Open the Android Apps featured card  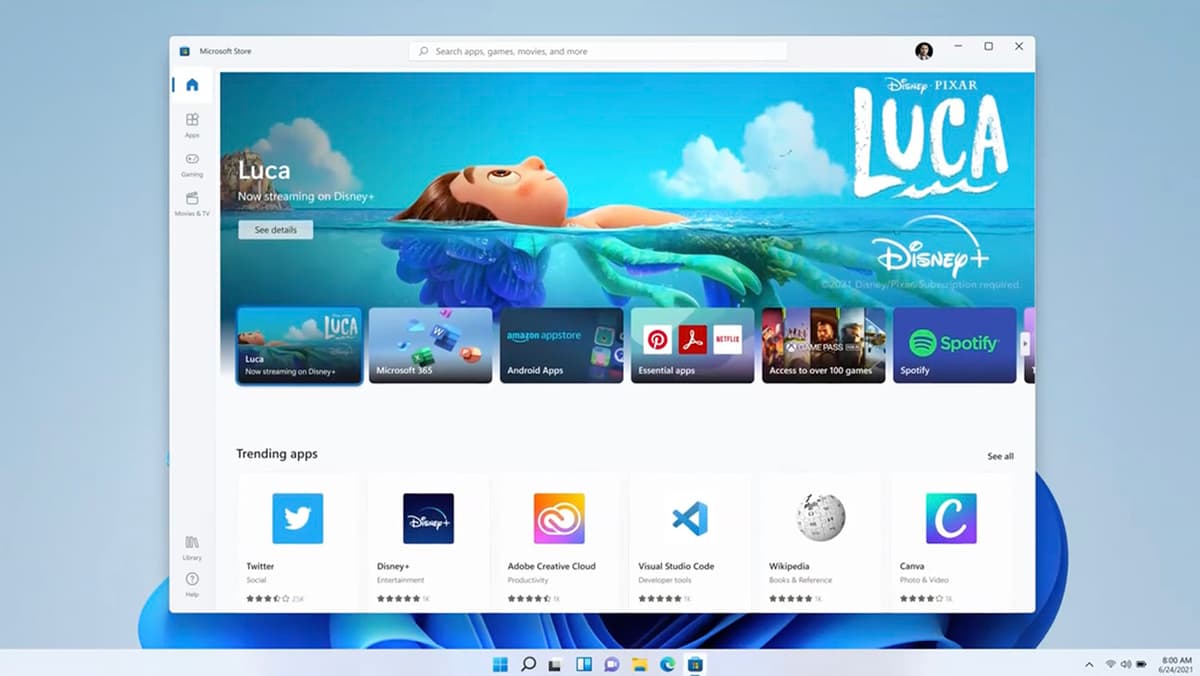pyautogui.click(x=561, y=345)
